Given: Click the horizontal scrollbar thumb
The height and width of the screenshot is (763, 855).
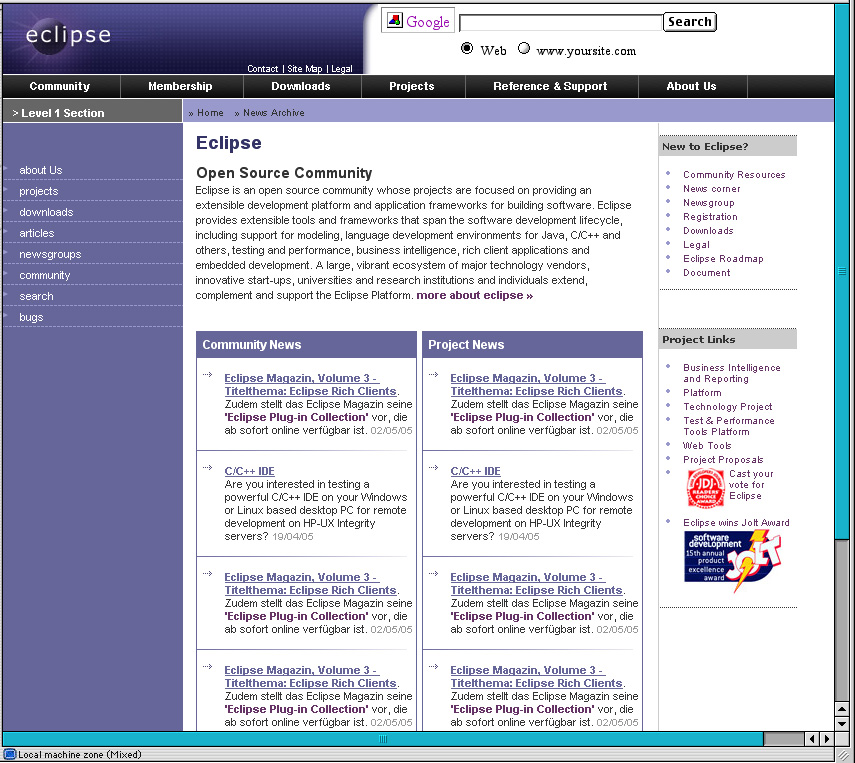Looking at the screenshot, I should pyautogui.click(x=383, y=739).
